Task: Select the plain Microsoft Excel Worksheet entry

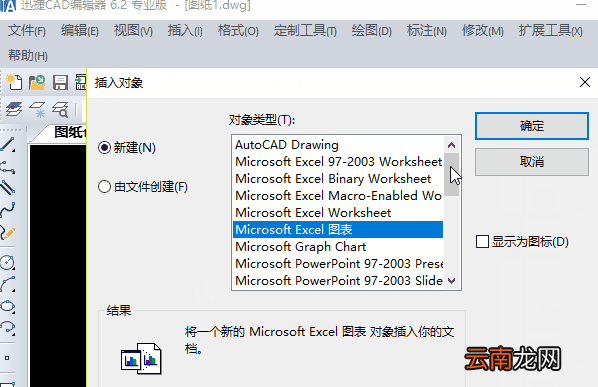Action: pos(338,213)
